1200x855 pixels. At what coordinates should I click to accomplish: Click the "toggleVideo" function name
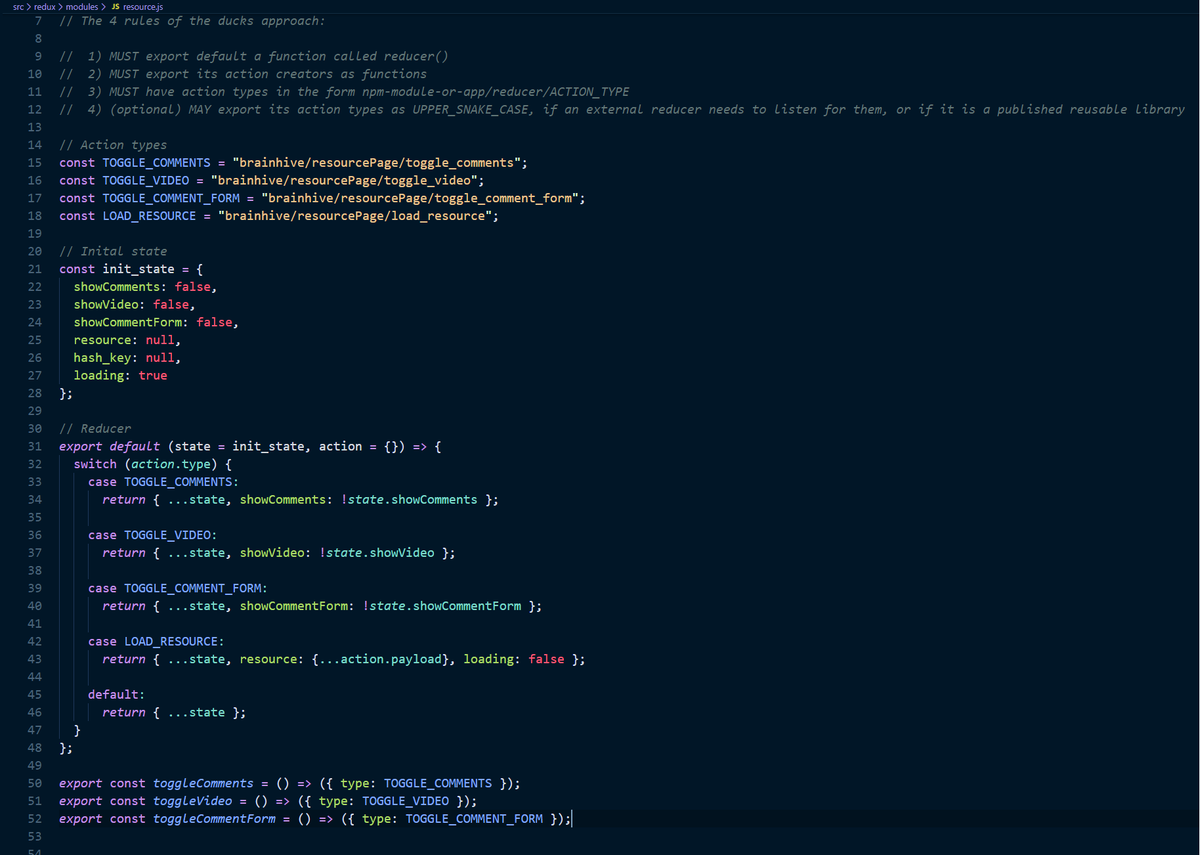point(193,801)
